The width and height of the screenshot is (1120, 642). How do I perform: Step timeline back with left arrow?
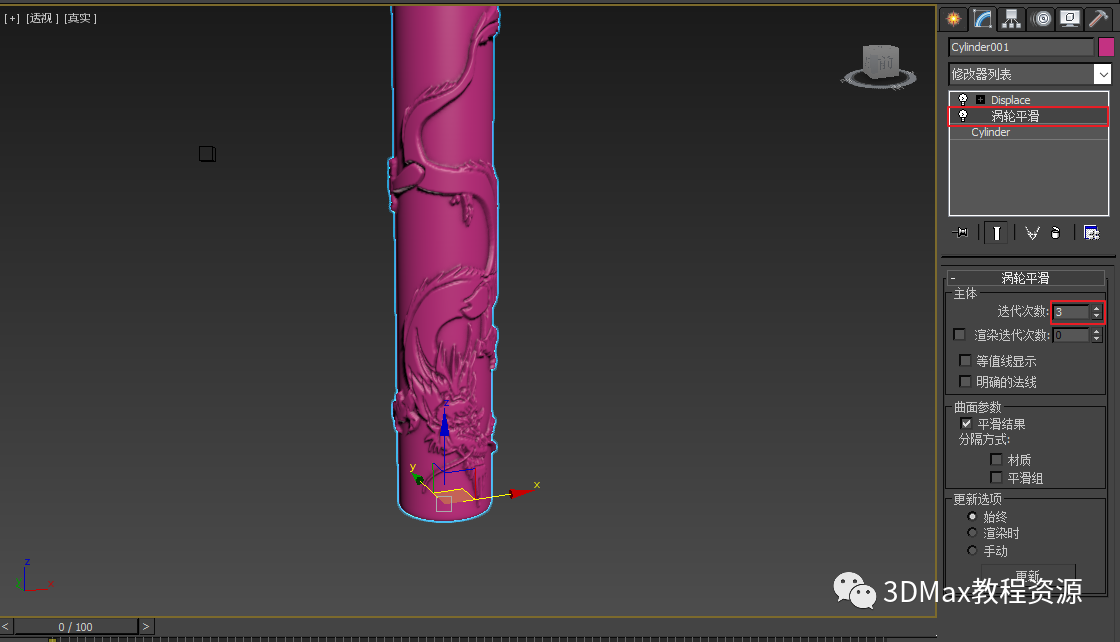[6, 626]
